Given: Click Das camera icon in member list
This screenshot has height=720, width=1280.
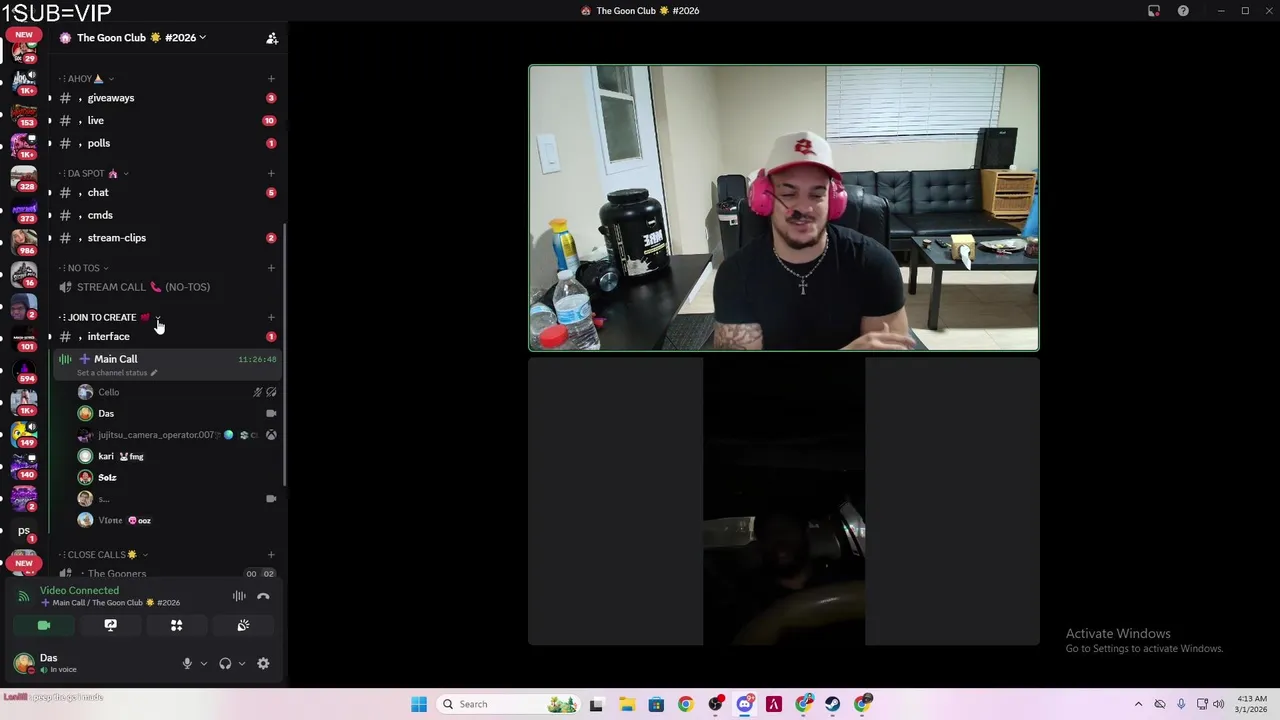Looking at the screenshot, I should coord(271,413).
